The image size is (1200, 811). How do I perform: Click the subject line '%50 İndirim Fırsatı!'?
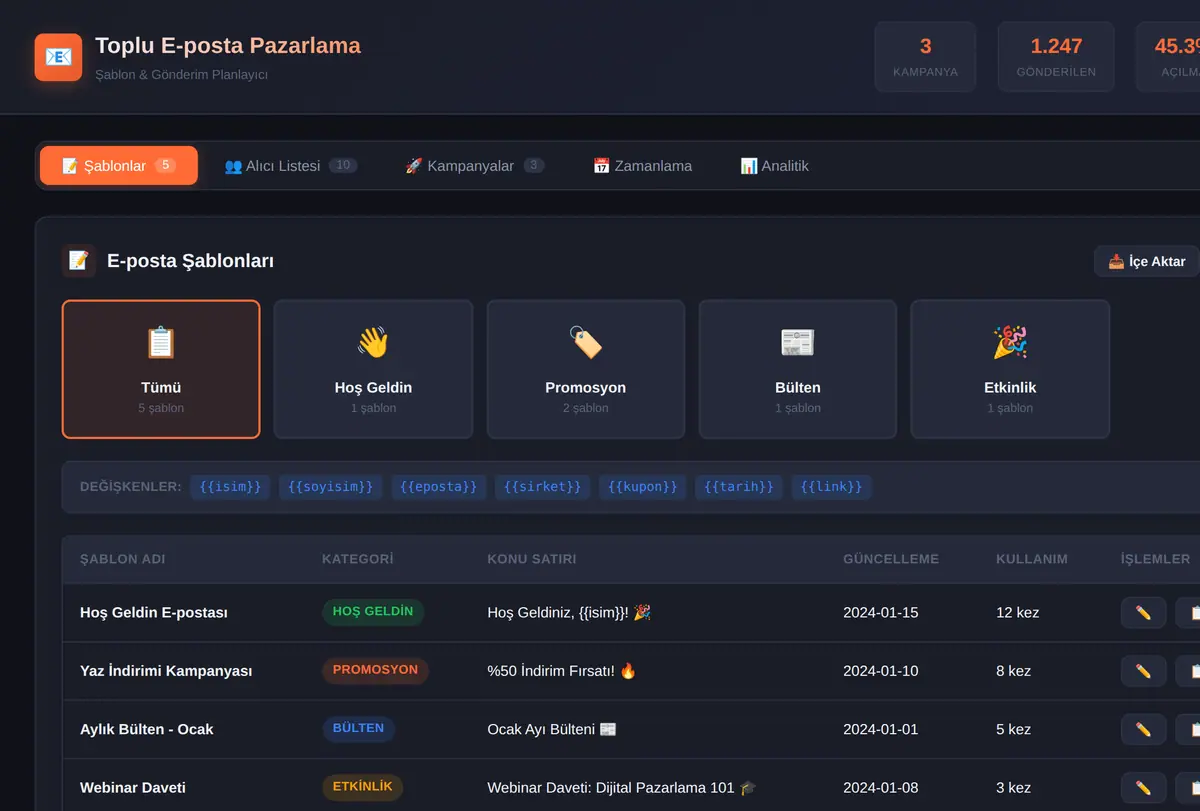562,671
